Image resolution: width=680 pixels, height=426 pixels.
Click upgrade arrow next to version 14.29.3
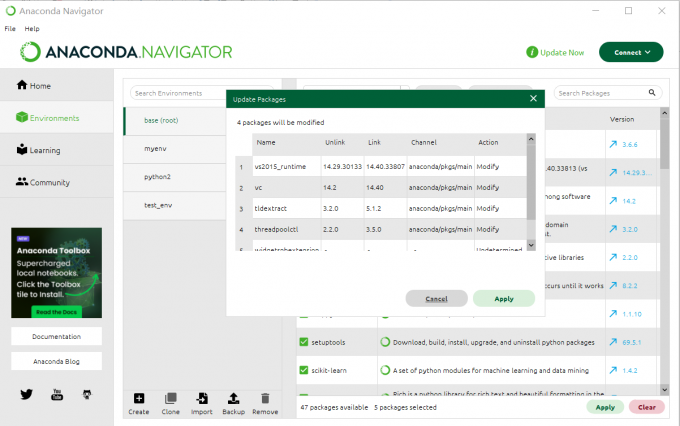pyautogui.click(x=613, y=173)
